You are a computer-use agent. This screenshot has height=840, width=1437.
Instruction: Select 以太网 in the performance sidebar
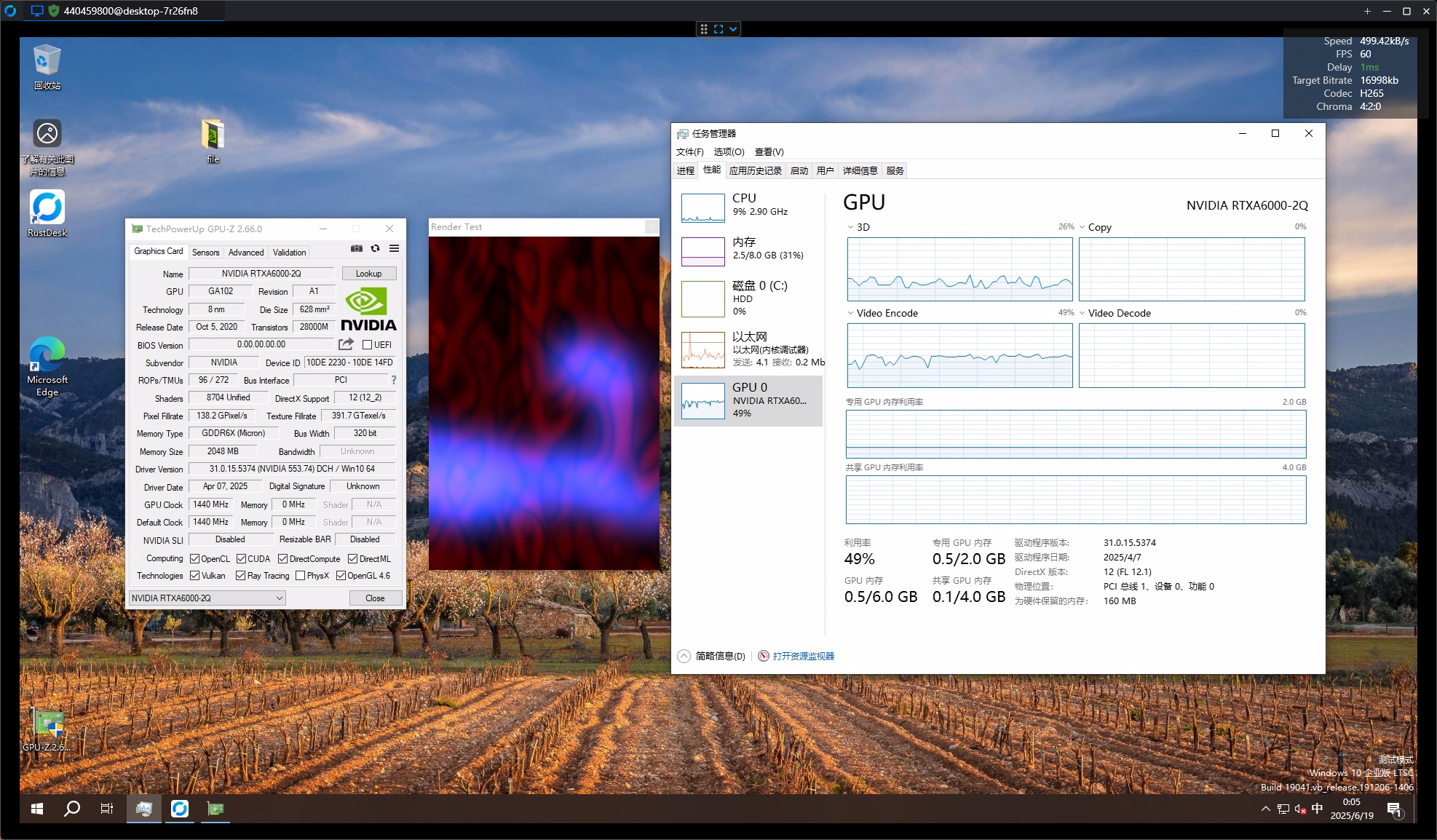pos(749,349)
